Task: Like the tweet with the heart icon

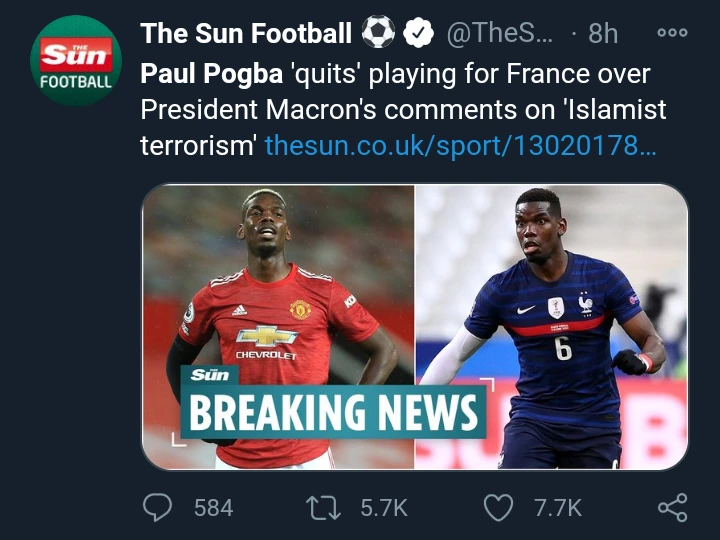Action: (x=497, y=508)
